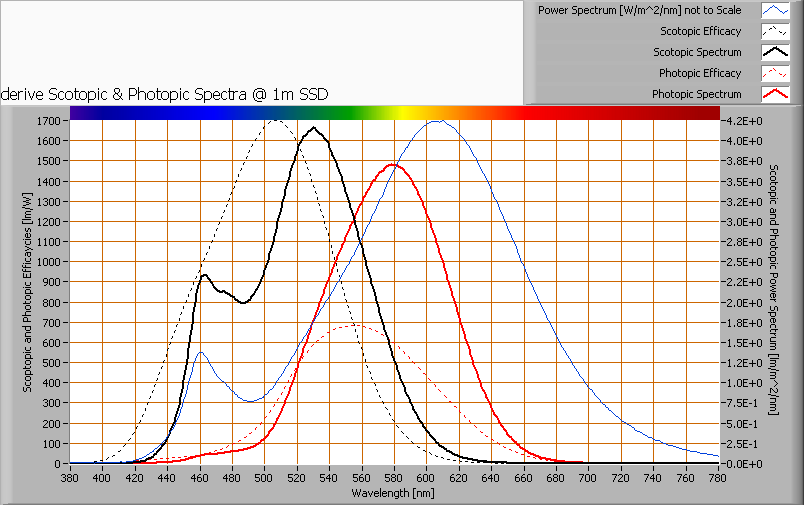Viewport: 804px width, 505px height.
Task: Select the 'Photopic Spectrum' legend label
Action: click(697, 94)
